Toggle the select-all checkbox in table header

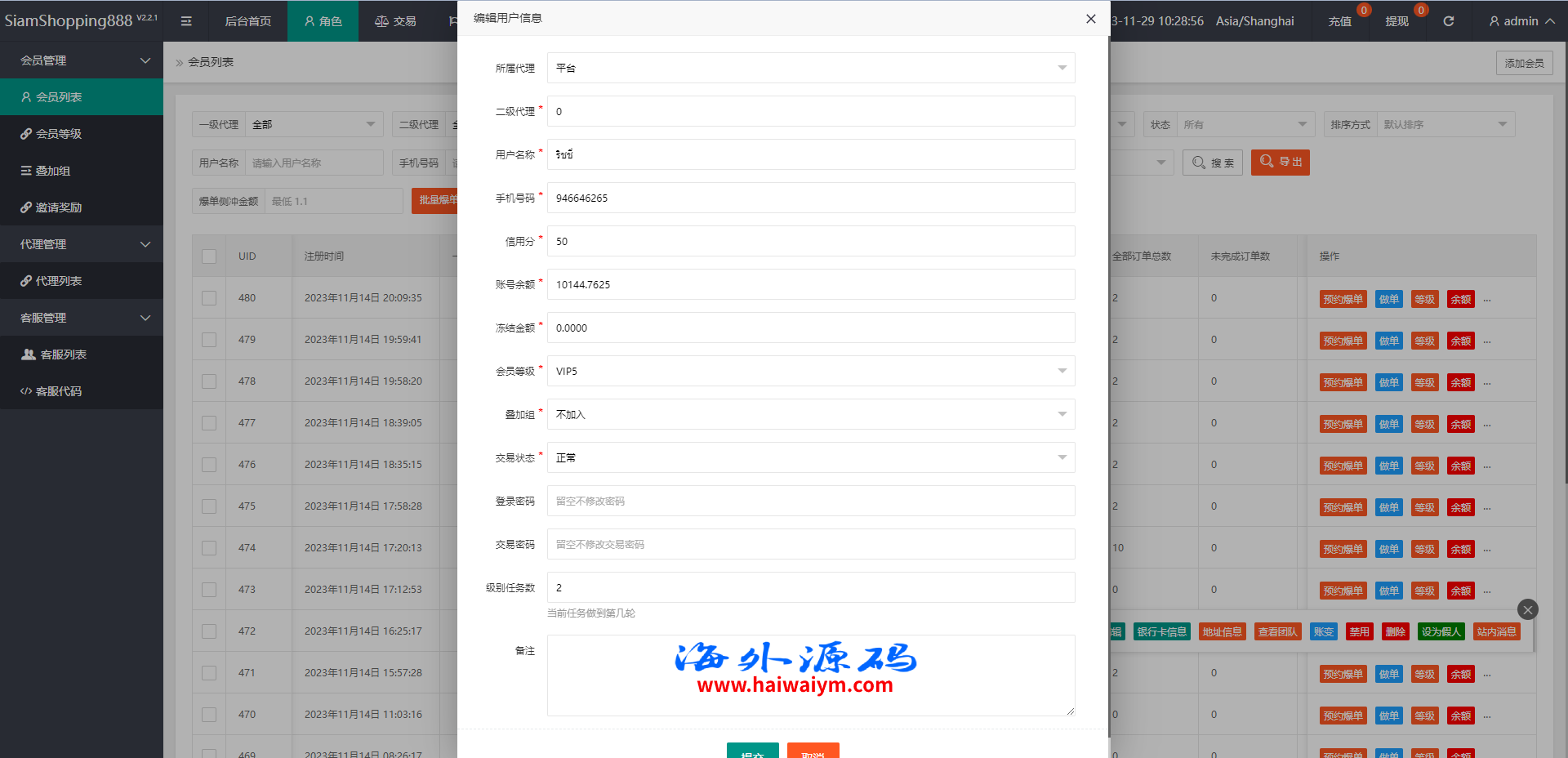click(209, 256)
